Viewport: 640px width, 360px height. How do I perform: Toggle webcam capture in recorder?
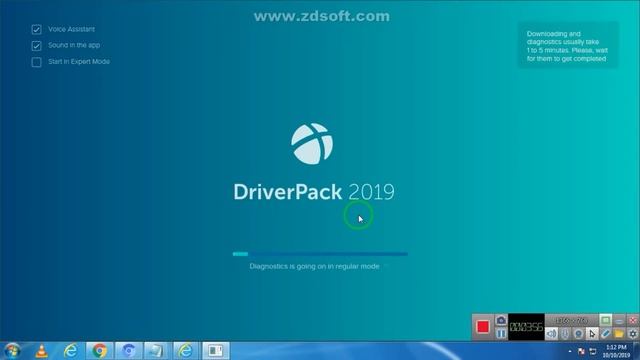[578, 334]
